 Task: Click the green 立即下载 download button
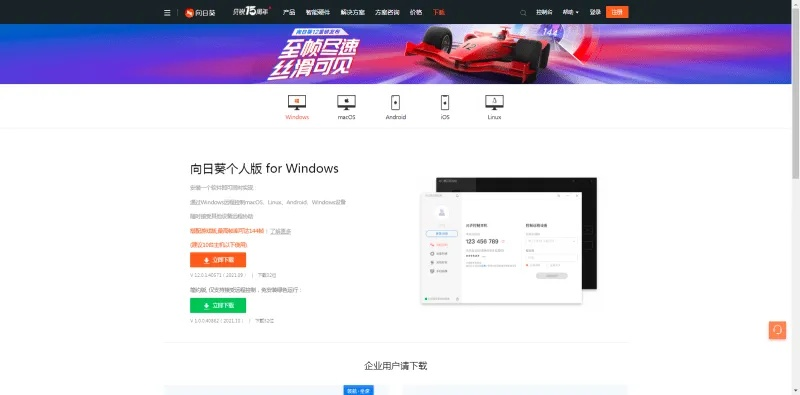pos(218,305)
